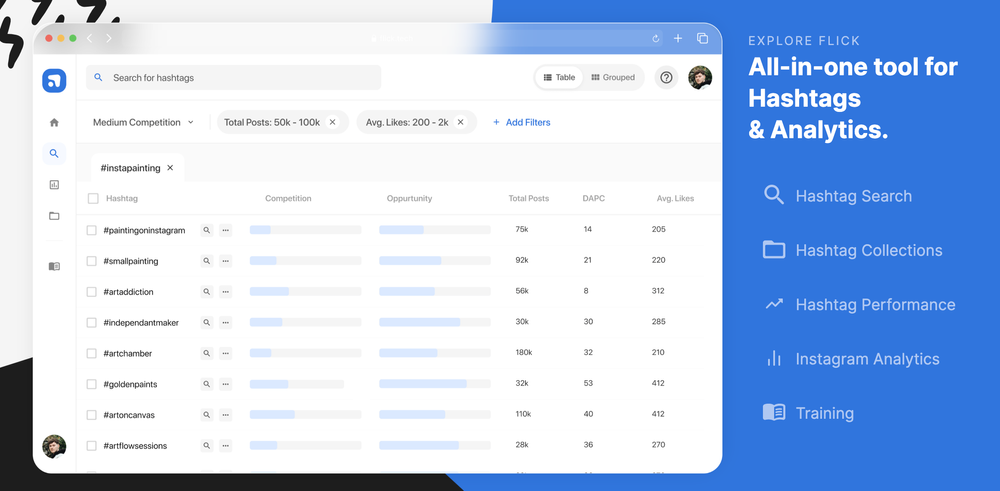Click competition bar for #artoncanvas
The width and height of the screenshot is (1000, 491).
point(305,414)
